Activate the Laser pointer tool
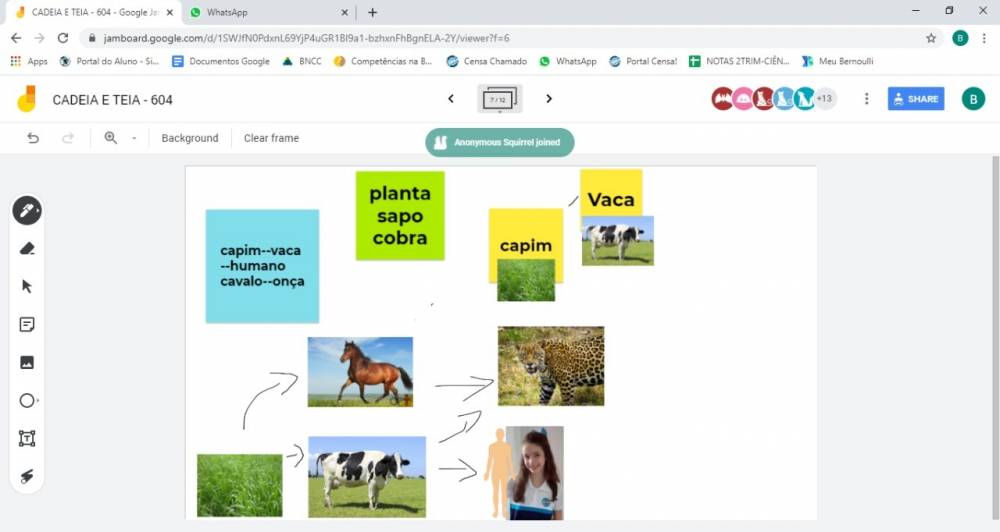This screenshot has height=532, width=1000. 27,476
